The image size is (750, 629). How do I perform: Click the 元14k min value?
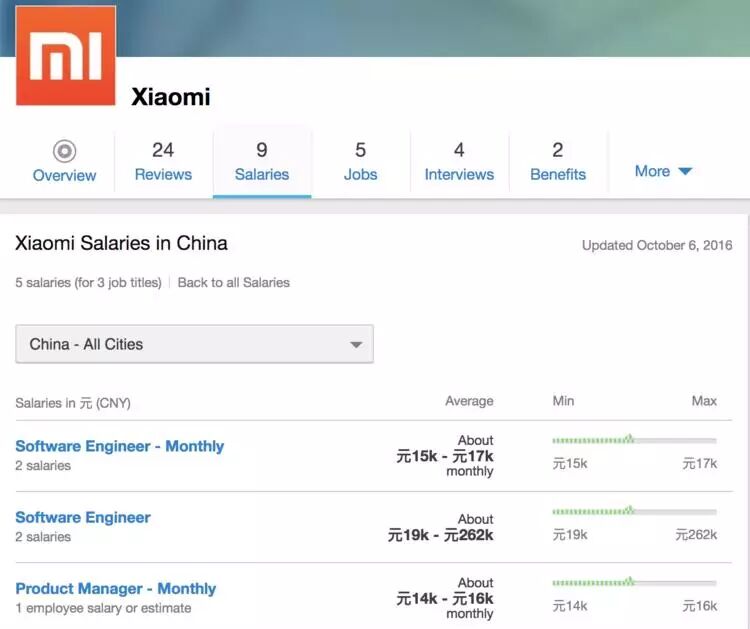(570, 606)
